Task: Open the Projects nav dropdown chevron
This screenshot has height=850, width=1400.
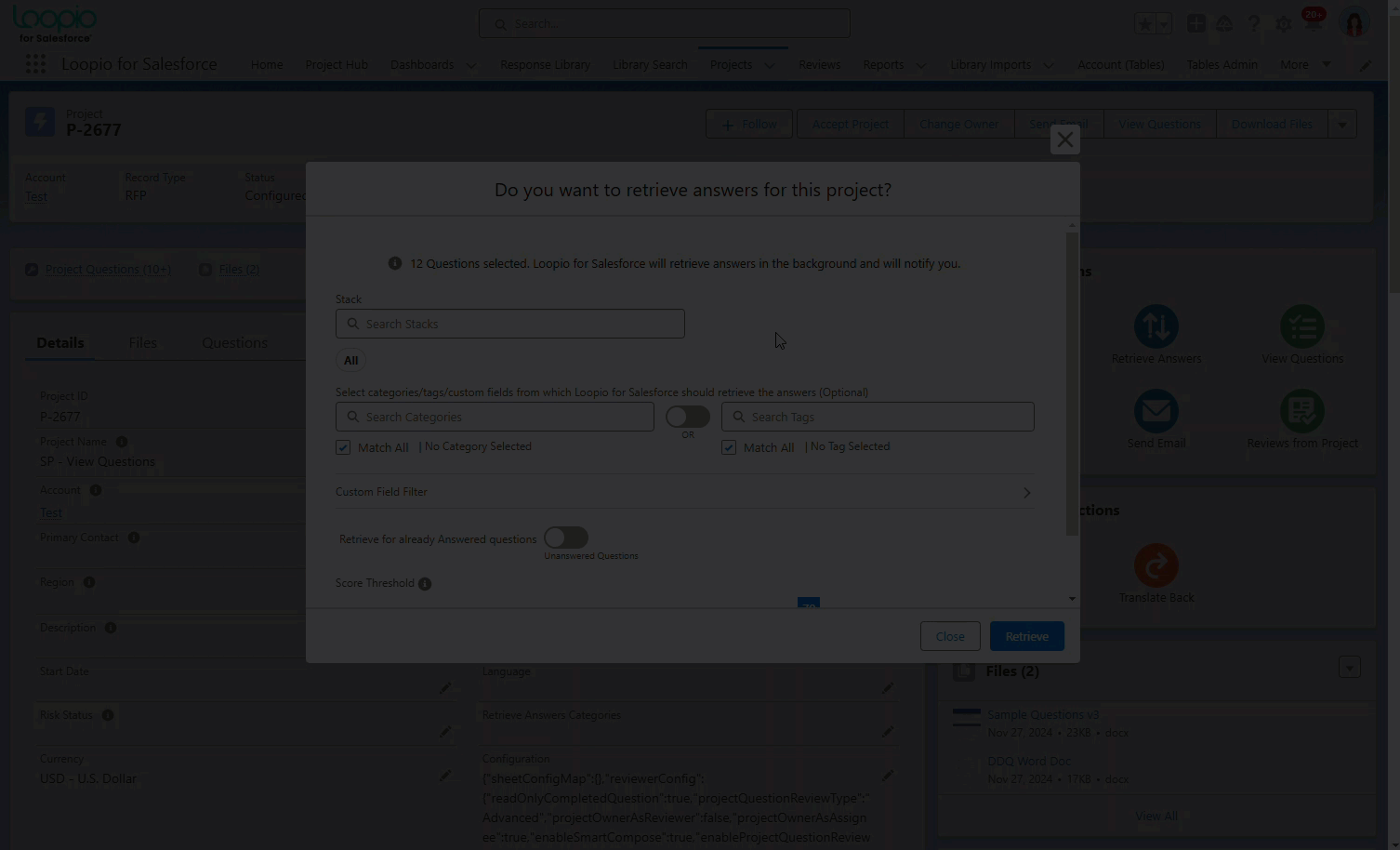Action: pos(769,65)
